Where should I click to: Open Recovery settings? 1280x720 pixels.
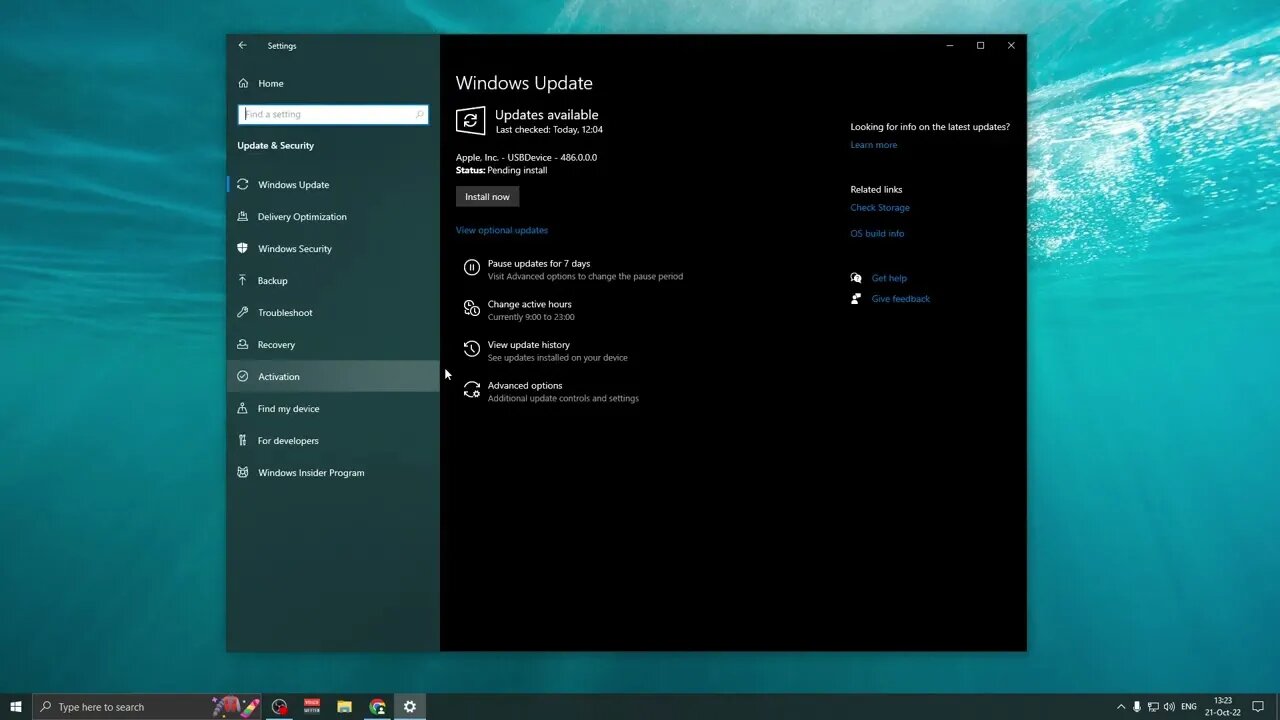[333, 344]
